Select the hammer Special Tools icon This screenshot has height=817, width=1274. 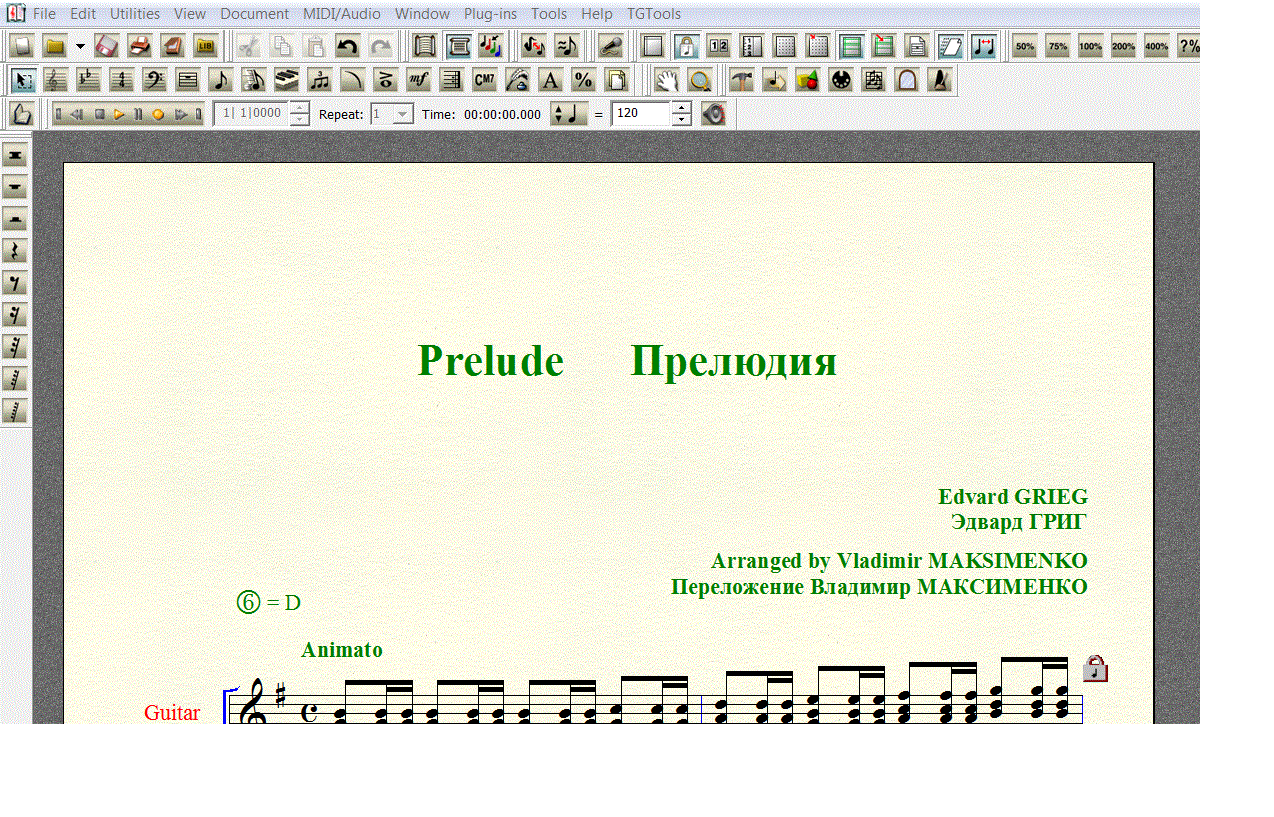pyautogui.click(x=741, y=80)
